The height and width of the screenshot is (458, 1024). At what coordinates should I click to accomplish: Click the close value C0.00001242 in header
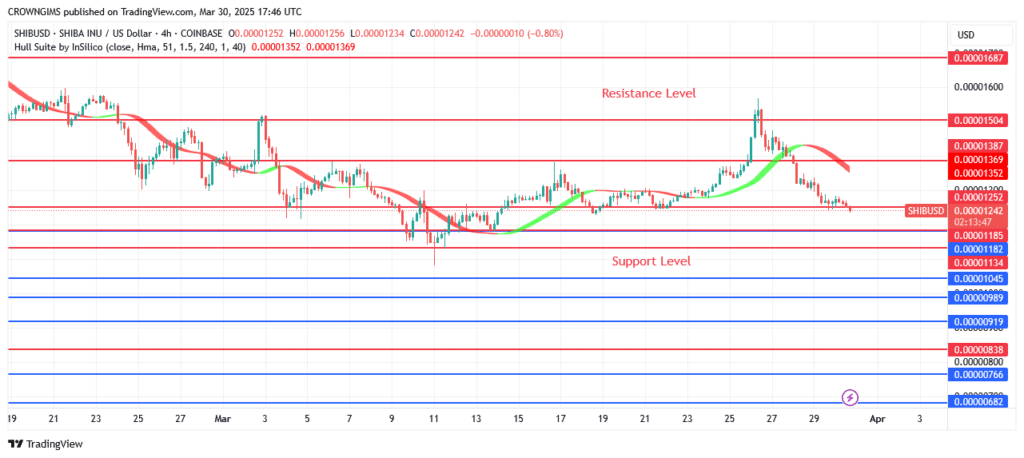click(x=437, y=33)
